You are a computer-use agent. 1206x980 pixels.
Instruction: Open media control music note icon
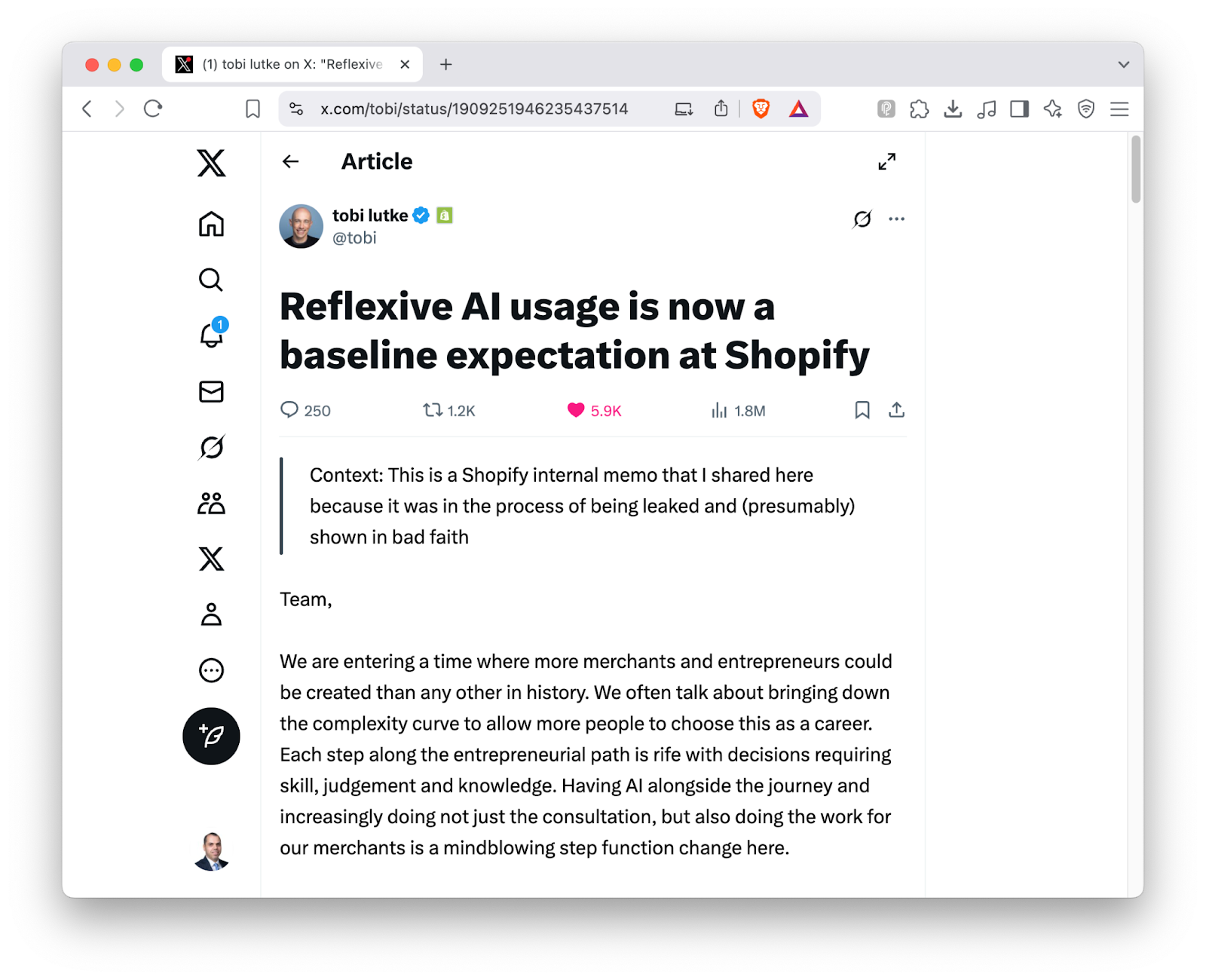click(986, 109)
